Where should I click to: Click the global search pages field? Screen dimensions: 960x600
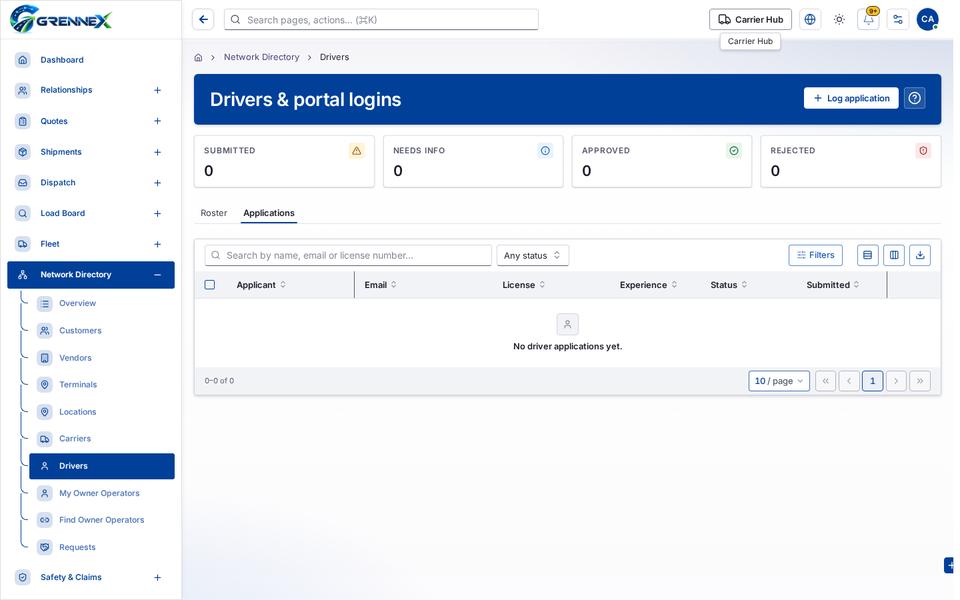pyautogui.click(x=381, y=20)
